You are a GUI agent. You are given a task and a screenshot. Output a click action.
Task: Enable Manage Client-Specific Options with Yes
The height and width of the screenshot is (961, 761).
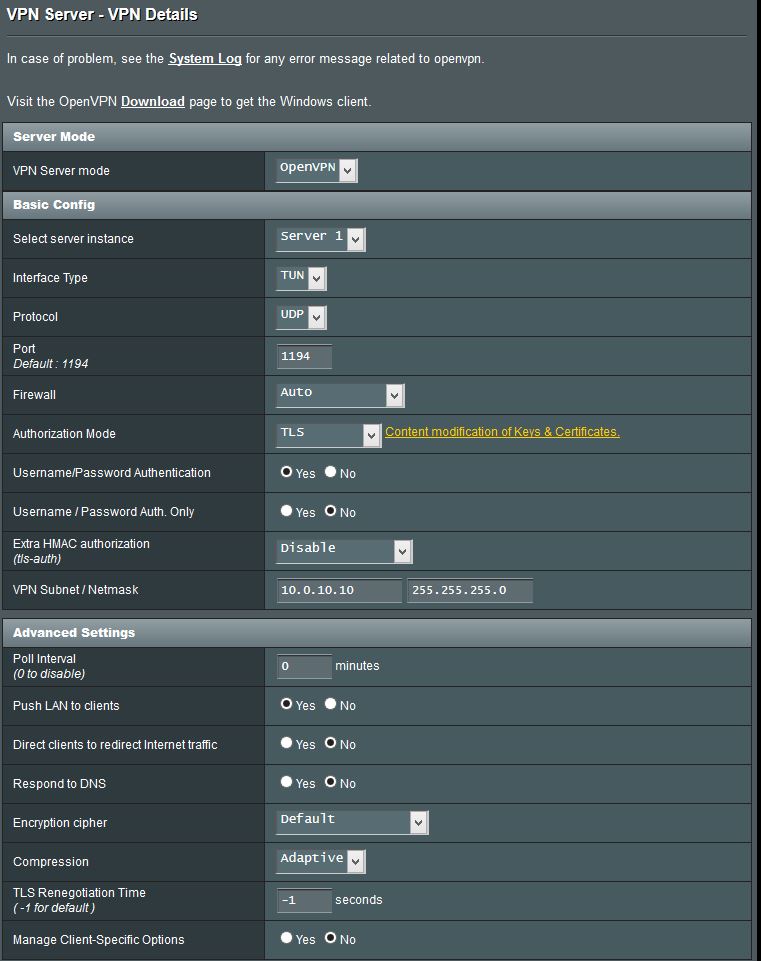click(287, 939)
